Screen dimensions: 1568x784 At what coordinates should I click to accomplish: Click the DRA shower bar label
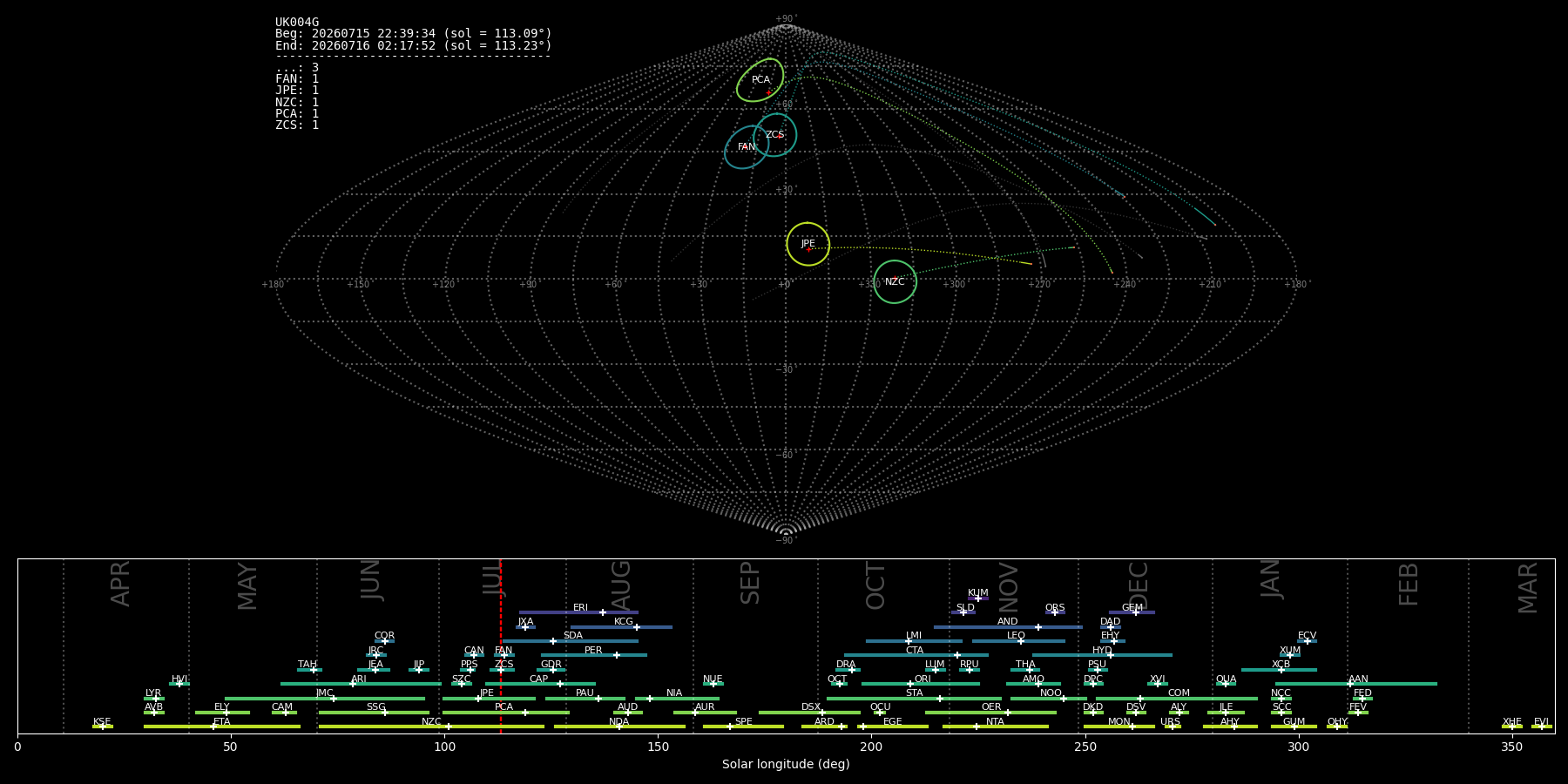coord(846,665)
